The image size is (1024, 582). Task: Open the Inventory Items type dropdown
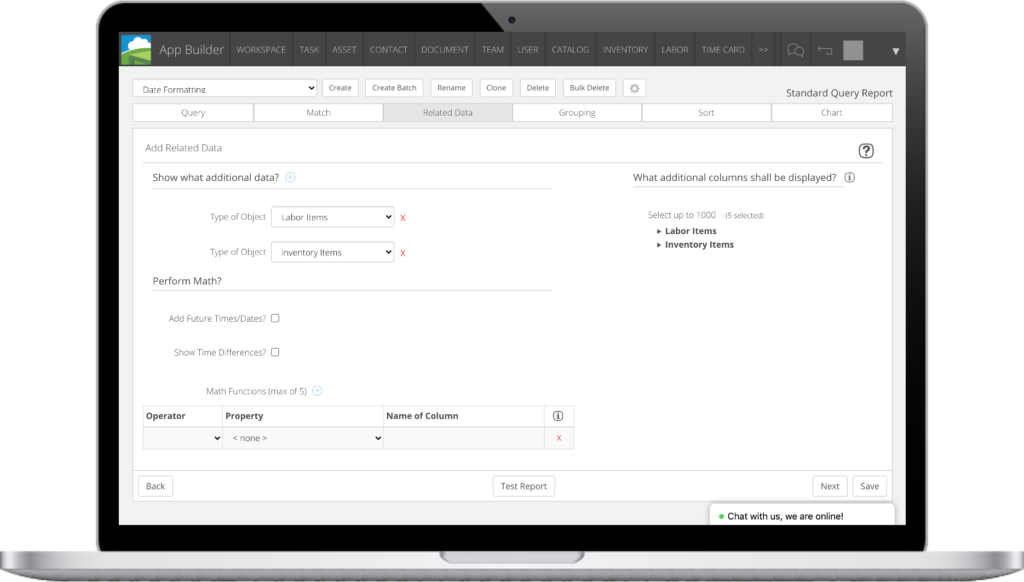click(332, 252)
